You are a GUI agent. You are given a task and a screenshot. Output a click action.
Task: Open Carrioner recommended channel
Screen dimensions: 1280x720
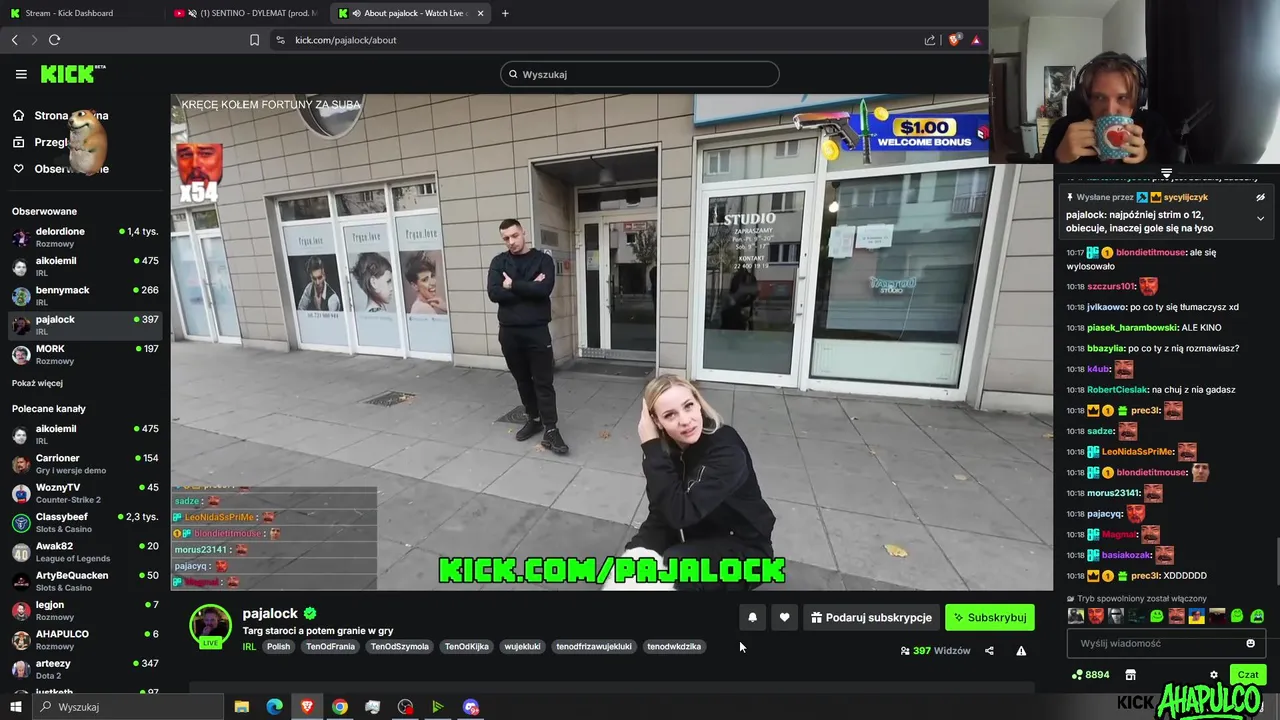[85, 464]
